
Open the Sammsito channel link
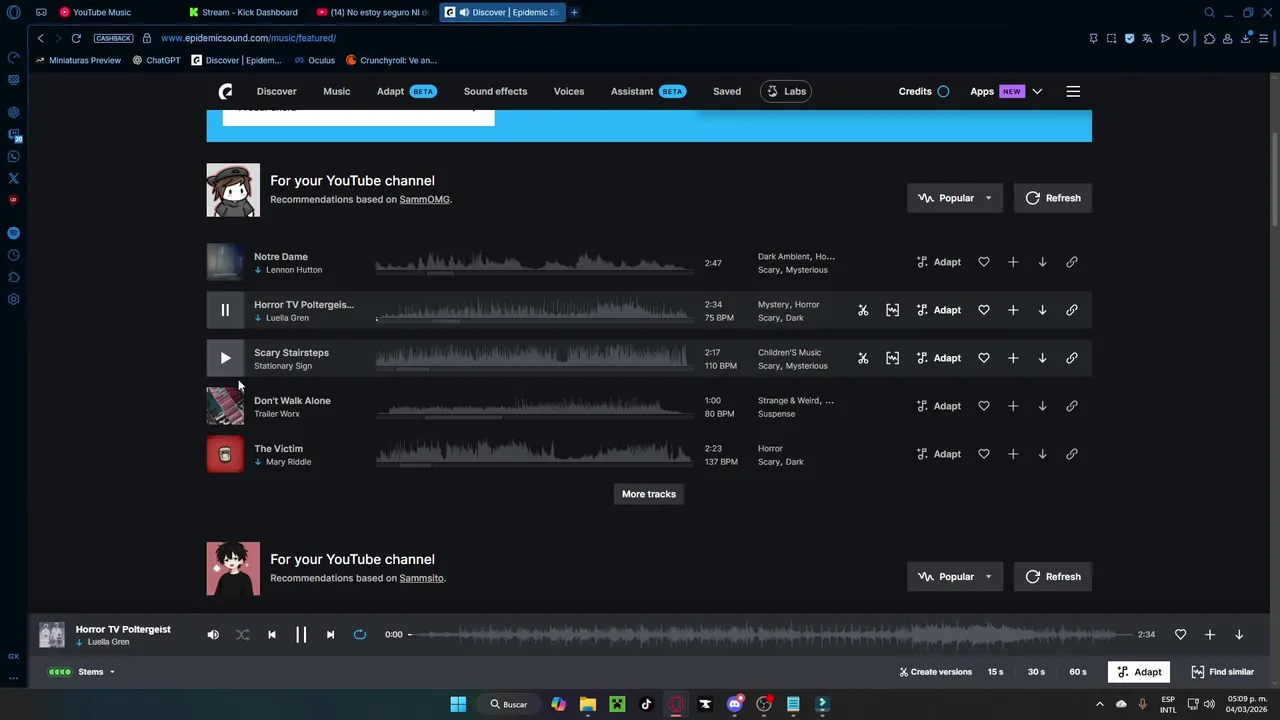[x=421, y=578]
